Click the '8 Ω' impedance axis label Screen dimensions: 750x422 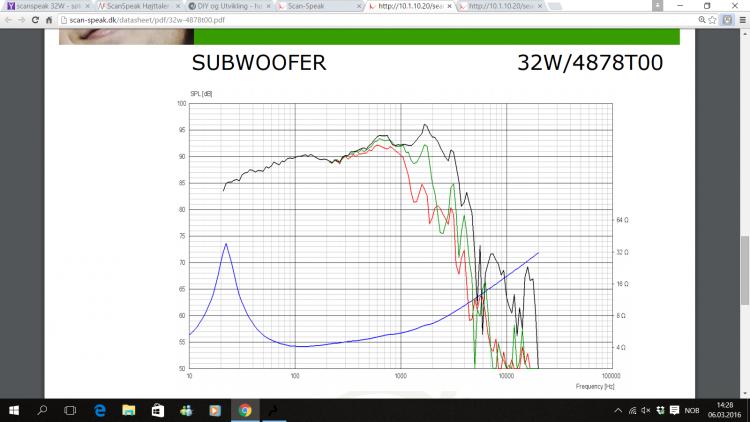pyautogui.click(x=621, y=316)
